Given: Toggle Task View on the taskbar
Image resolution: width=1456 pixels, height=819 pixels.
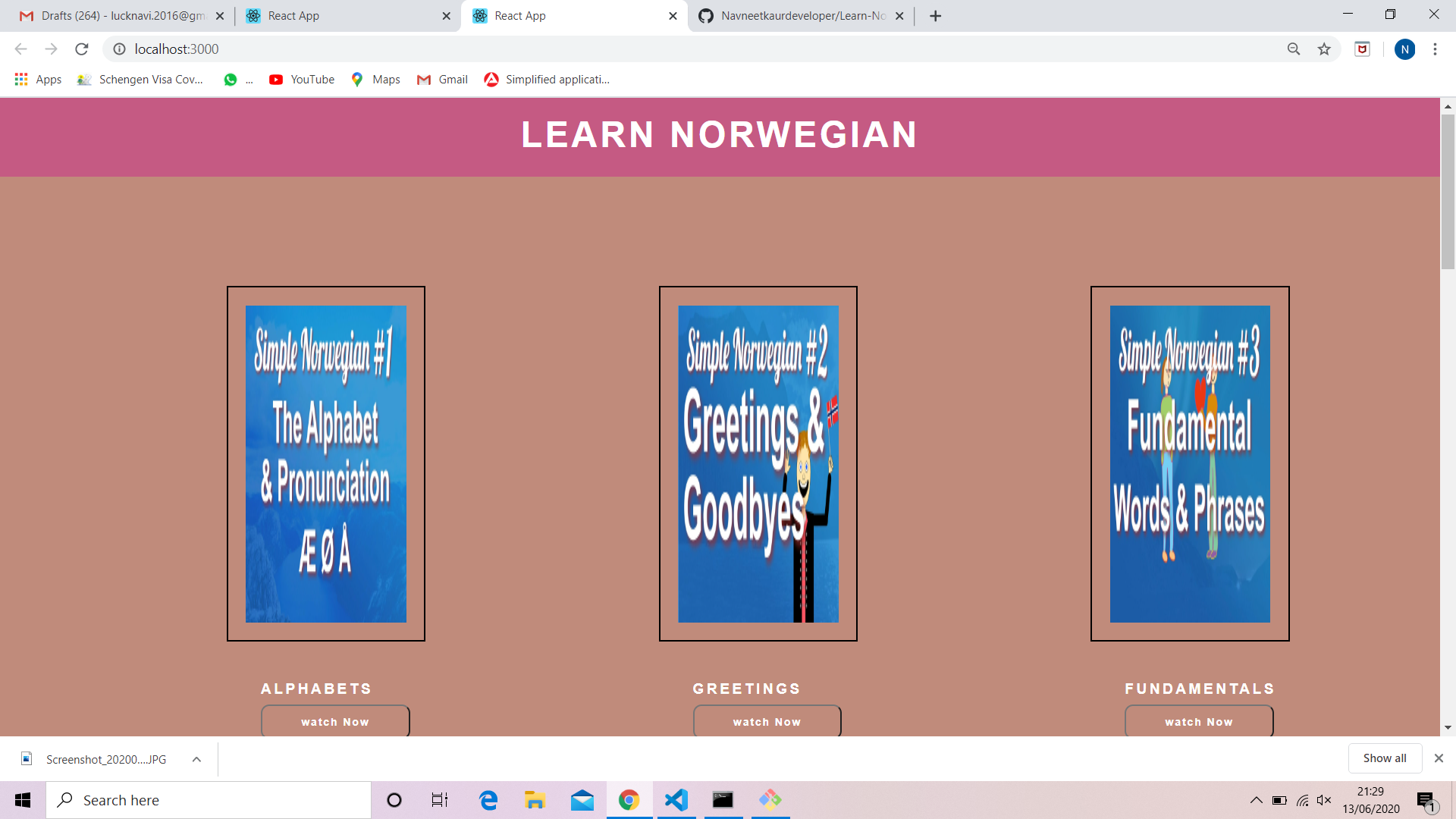Looking at the screenshot, I should click(x=438, y=799).
